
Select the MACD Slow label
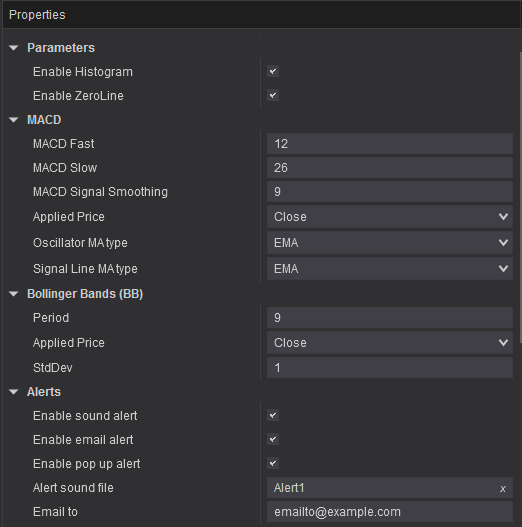click(x=65, y=168)
